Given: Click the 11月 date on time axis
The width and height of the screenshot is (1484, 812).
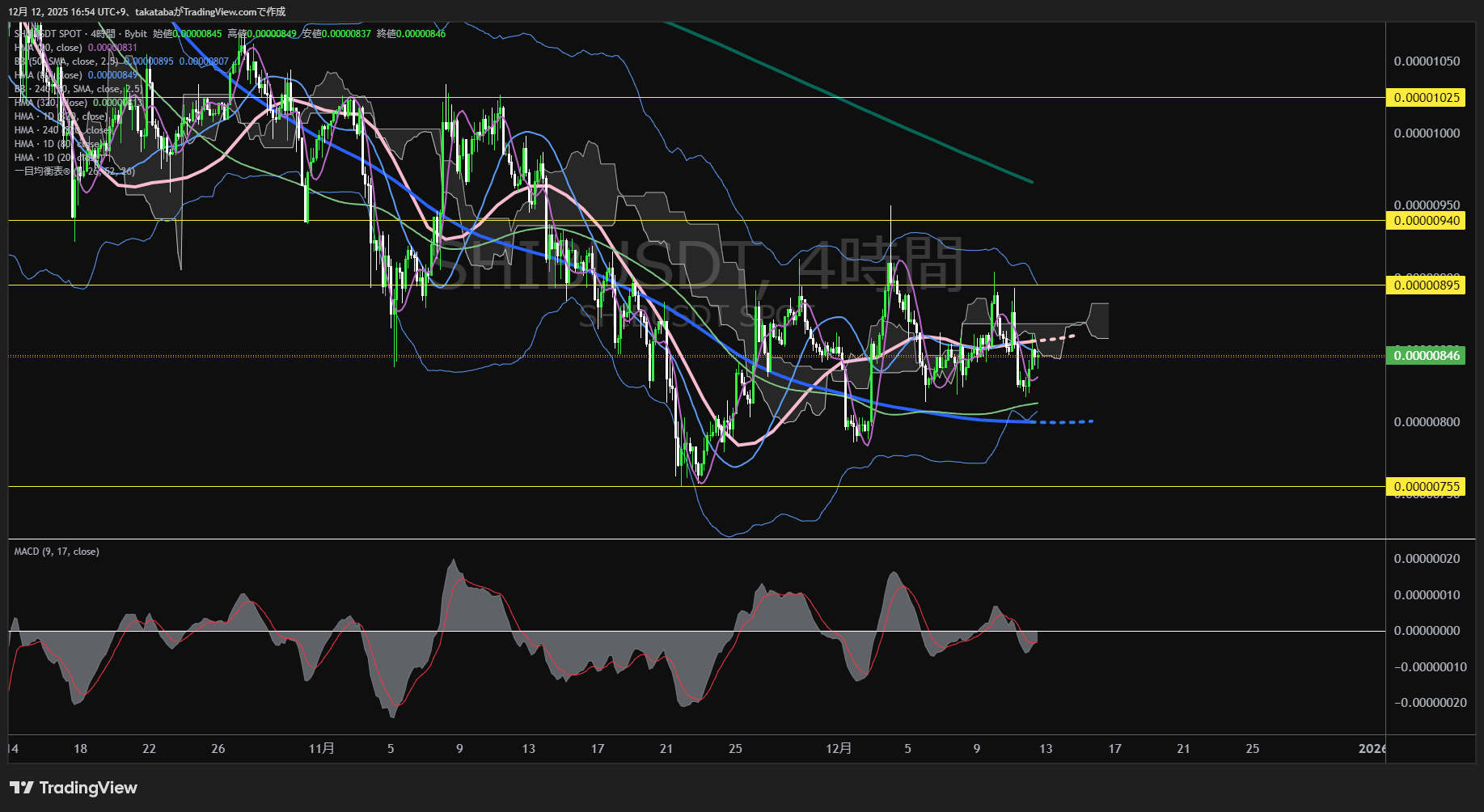Looking at the screenshot, I should [321, 749].
